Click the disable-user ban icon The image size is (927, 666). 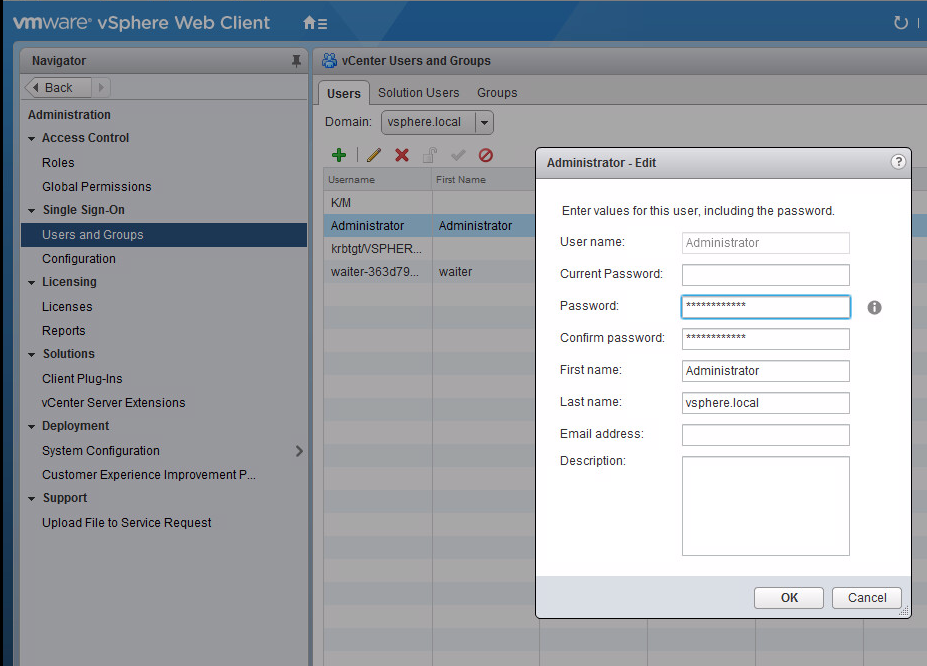(485, 155)
